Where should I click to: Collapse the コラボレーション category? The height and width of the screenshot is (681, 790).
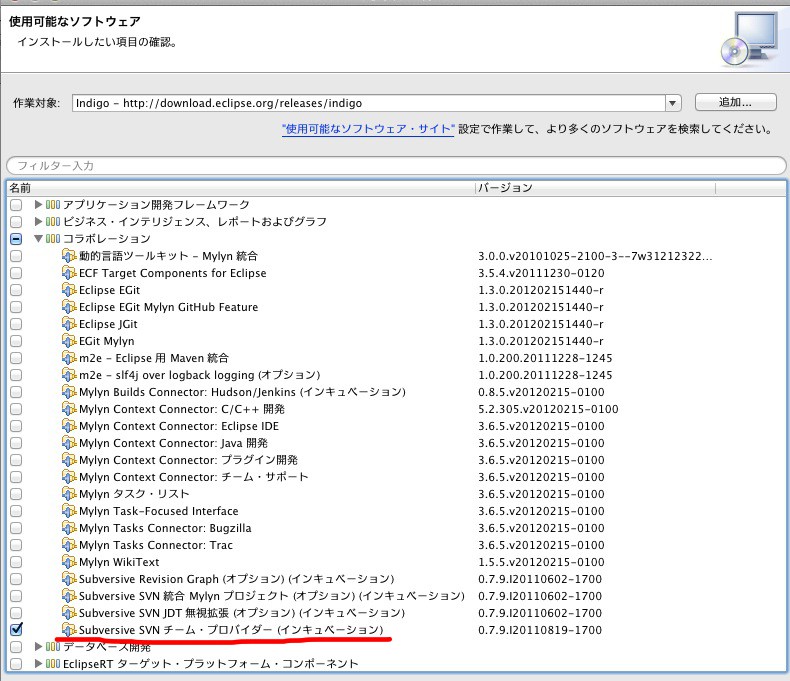click(38, 239)
